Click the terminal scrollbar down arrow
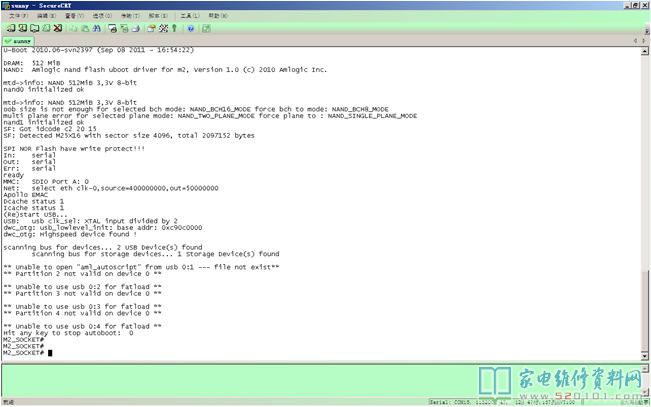This screenshot has width=651, height=407. 644,356
